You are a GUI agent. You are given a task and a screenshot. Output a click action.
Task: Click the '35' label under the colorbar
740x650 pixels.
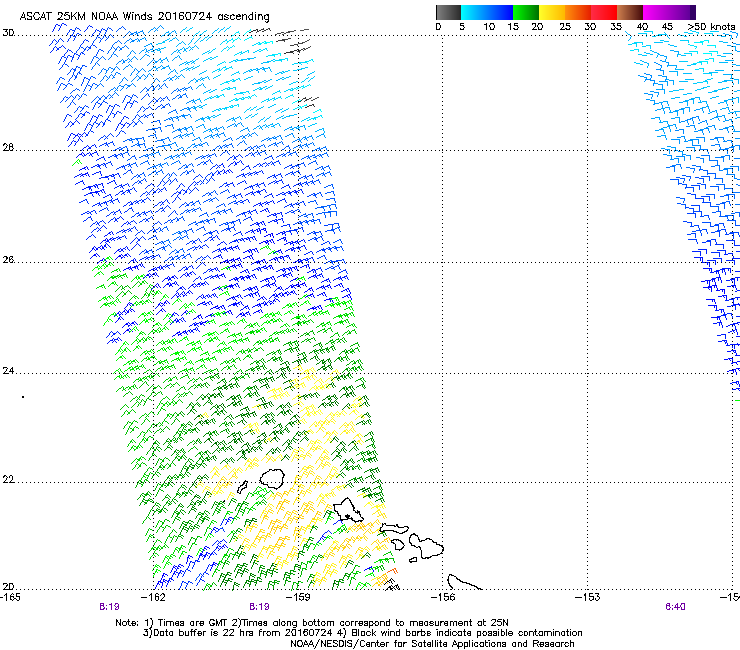[616, 27]
